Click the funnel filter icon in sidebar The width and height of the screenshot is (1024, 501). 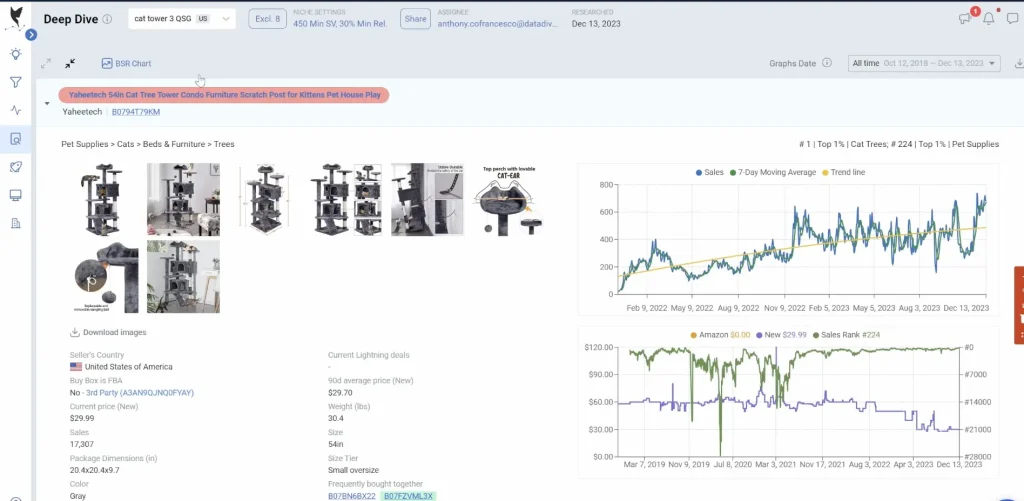click(15, 83)
